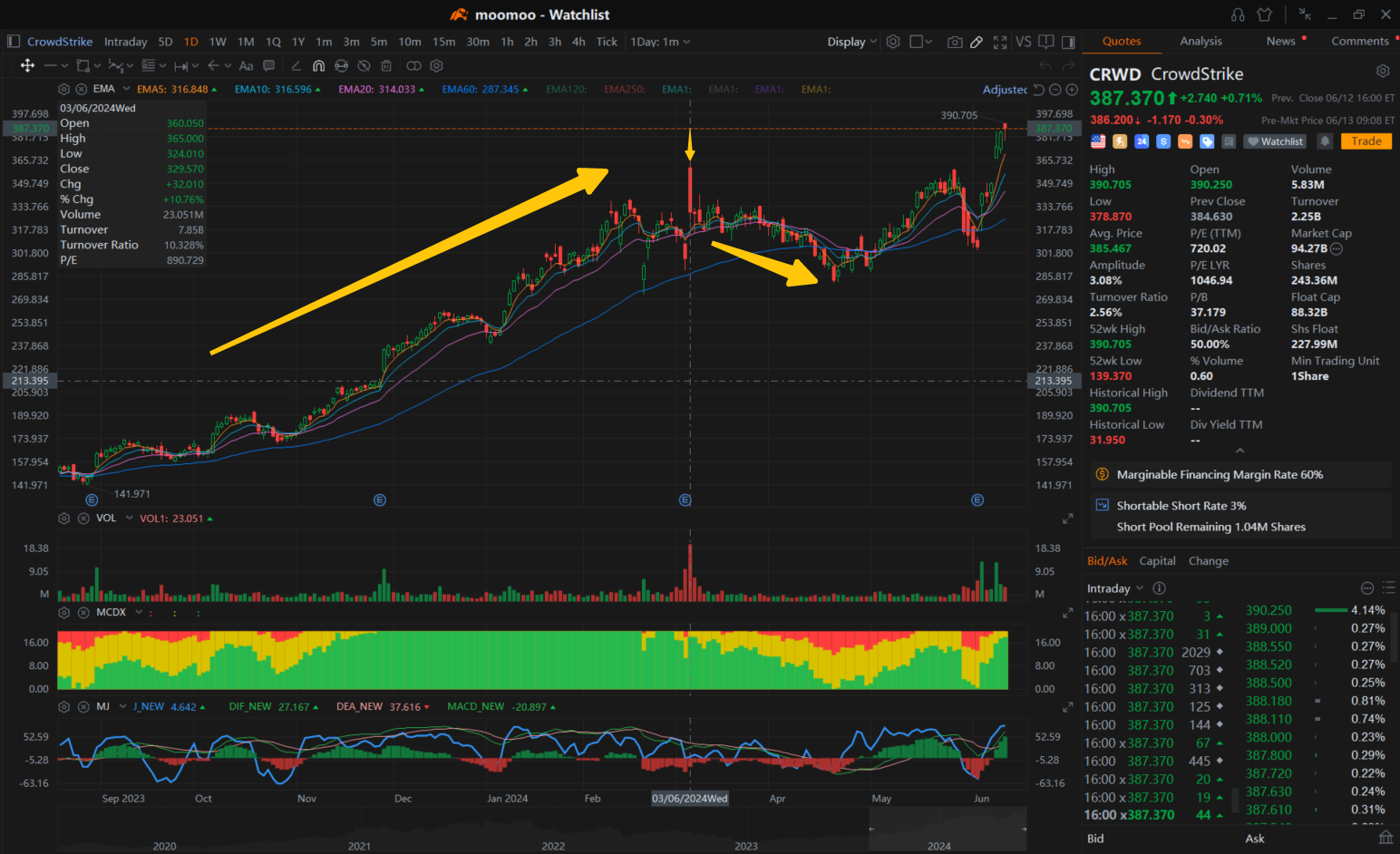Click the bell price alert icon
The width and height of the screenshot is (1400, 854).
click(x=1325, y=141)
